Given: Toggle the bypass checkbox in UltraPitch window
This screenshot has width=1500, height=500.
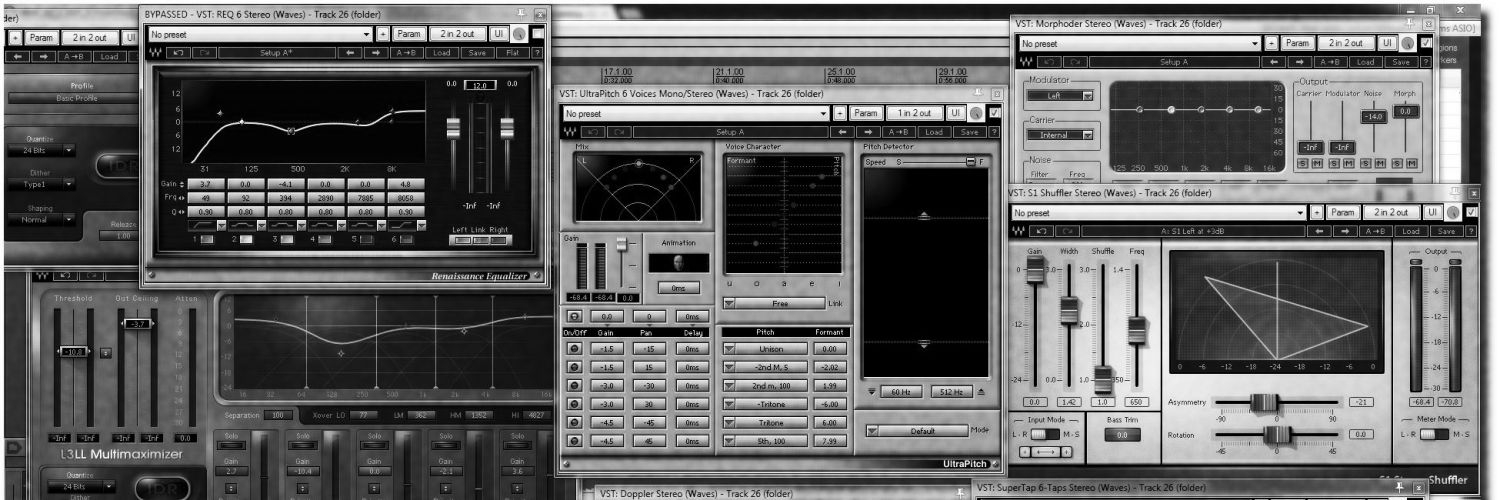Looking at the screenshot, I should pos(994,114).
